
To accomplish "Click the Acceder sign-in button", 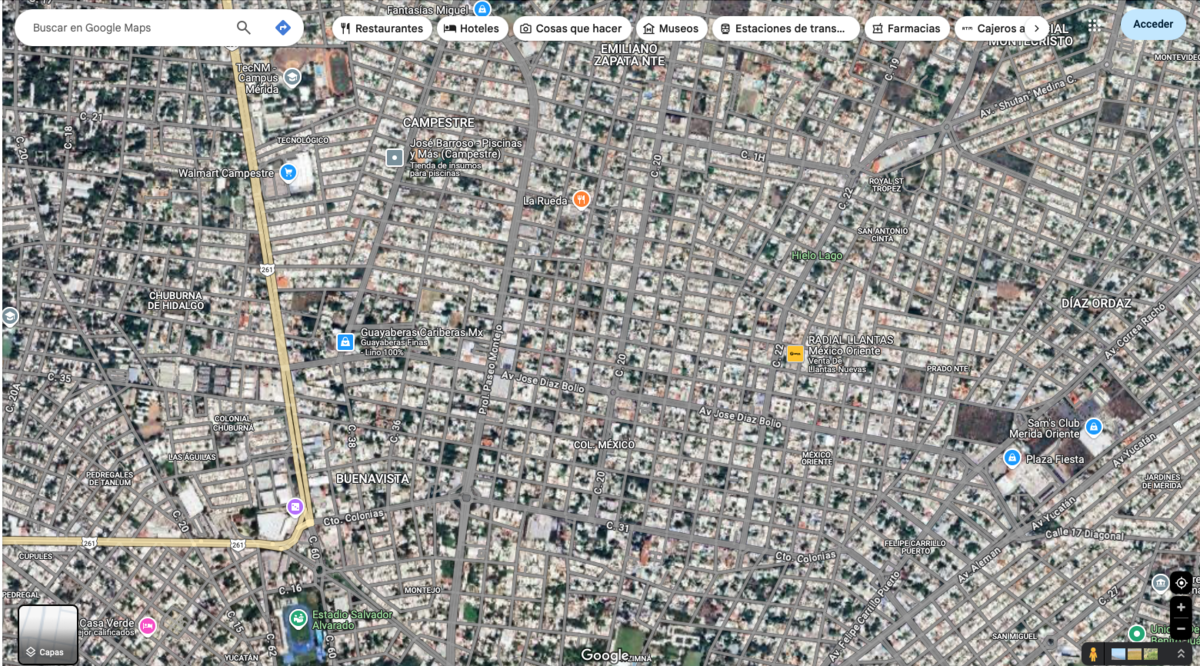I will 1152,24.
